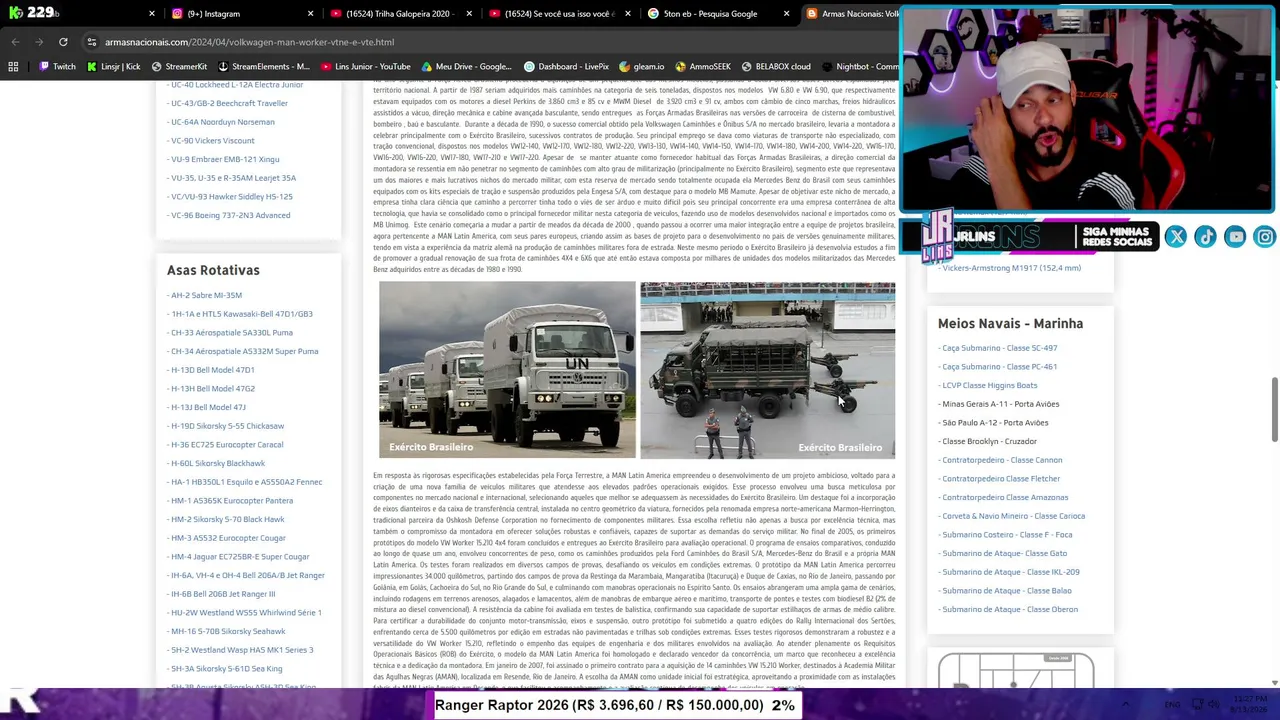The height and width of the screenshot is (720, 1280).
Task: Open the CH-33 Aérospatiale SA330L Puma link
Action: [232, 333]
